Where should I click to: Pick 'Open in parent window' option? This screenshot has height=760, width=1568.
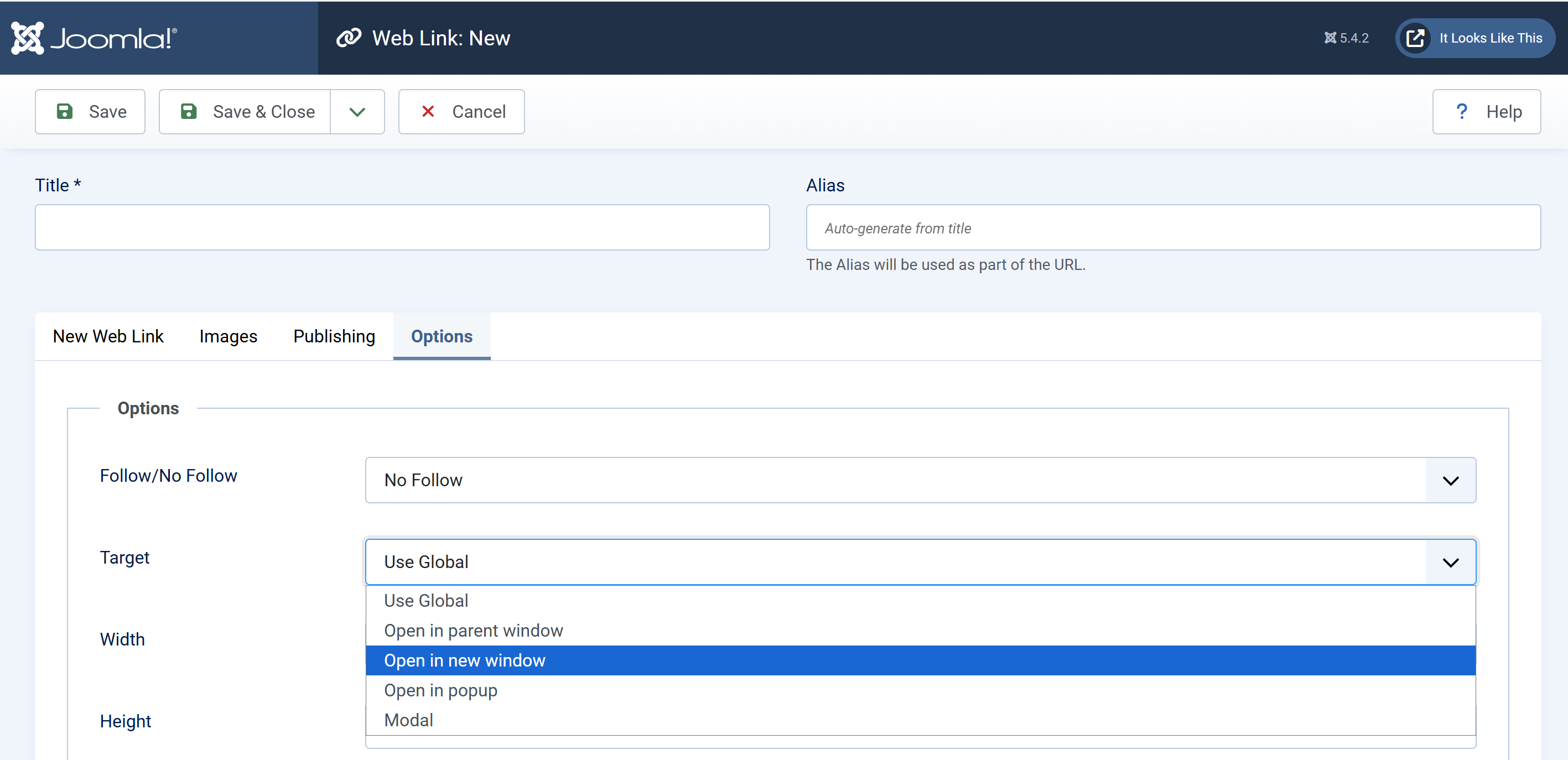(473, 631)
